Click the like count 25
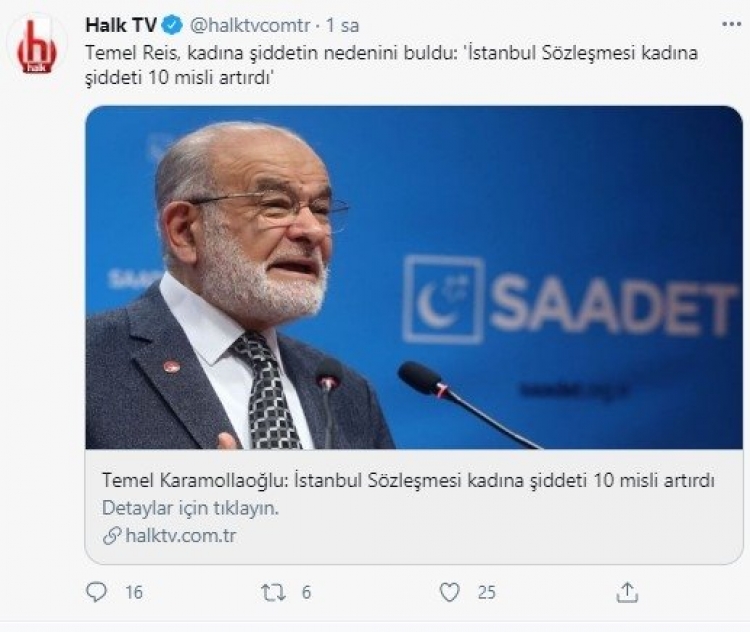Screen dimensions: 750x632 coord(486,592)
